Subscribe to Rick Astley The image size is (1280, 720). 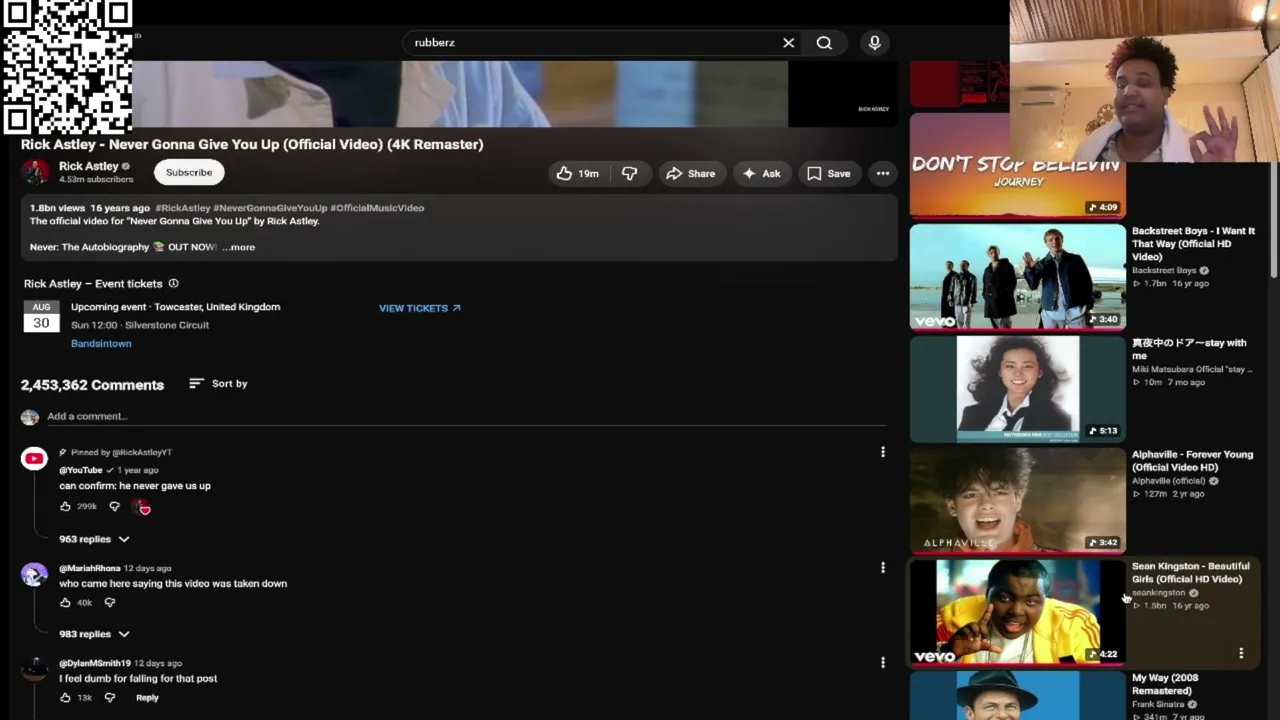coord(189,173)
